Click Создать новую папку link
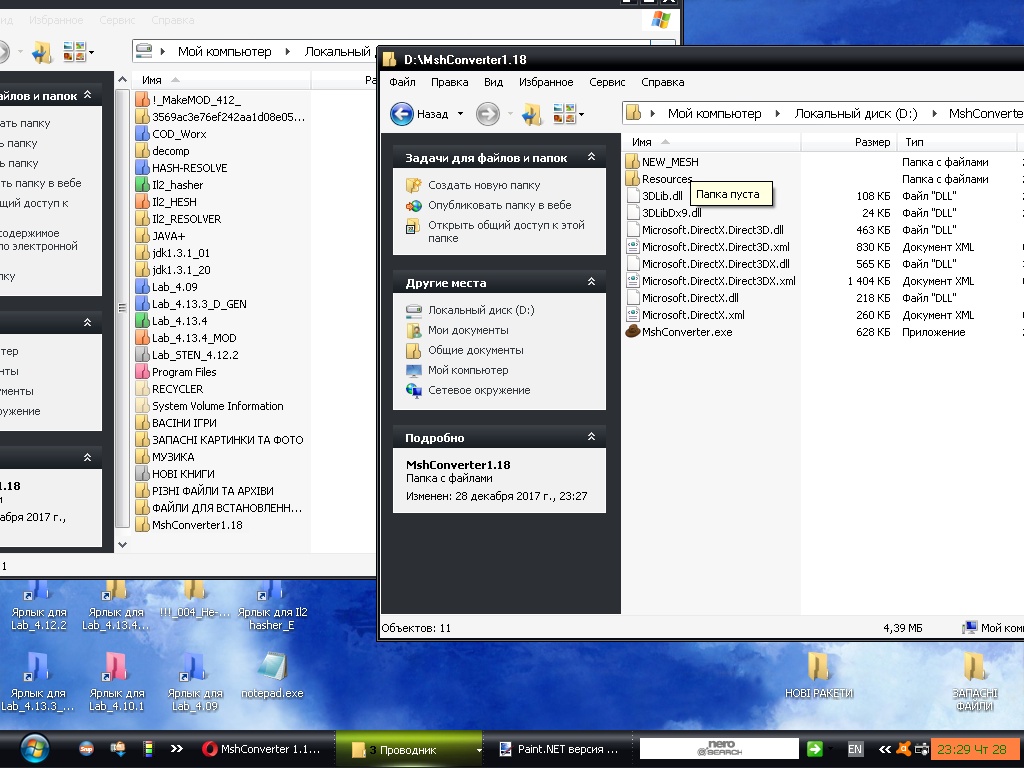The image size is (1024, 768). [484, 185]
